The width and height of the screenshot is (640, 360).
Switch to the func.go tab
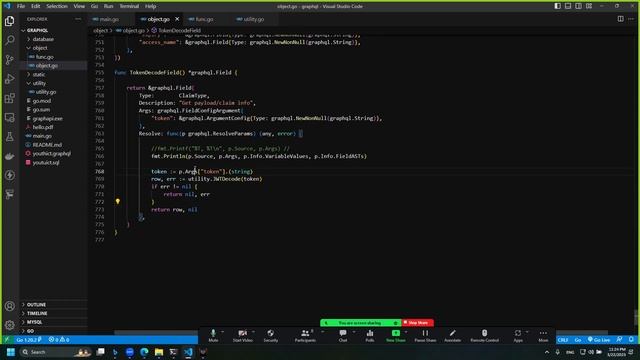click(x=204, y=19)
